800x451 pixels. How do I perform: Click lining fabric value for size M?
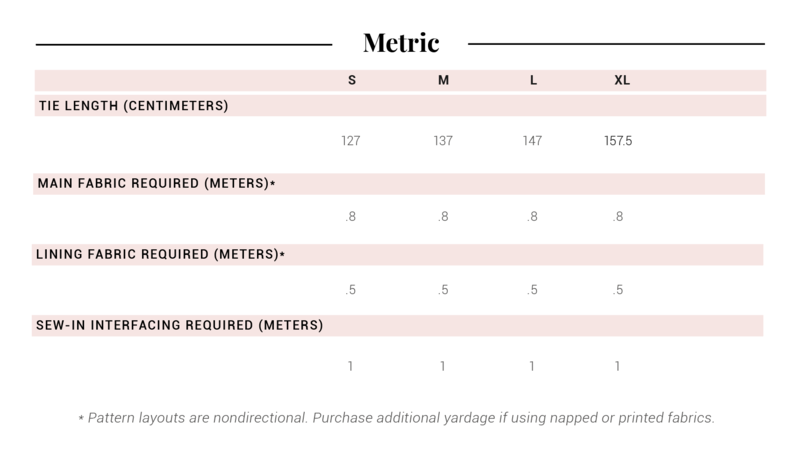tap(443, 290)
